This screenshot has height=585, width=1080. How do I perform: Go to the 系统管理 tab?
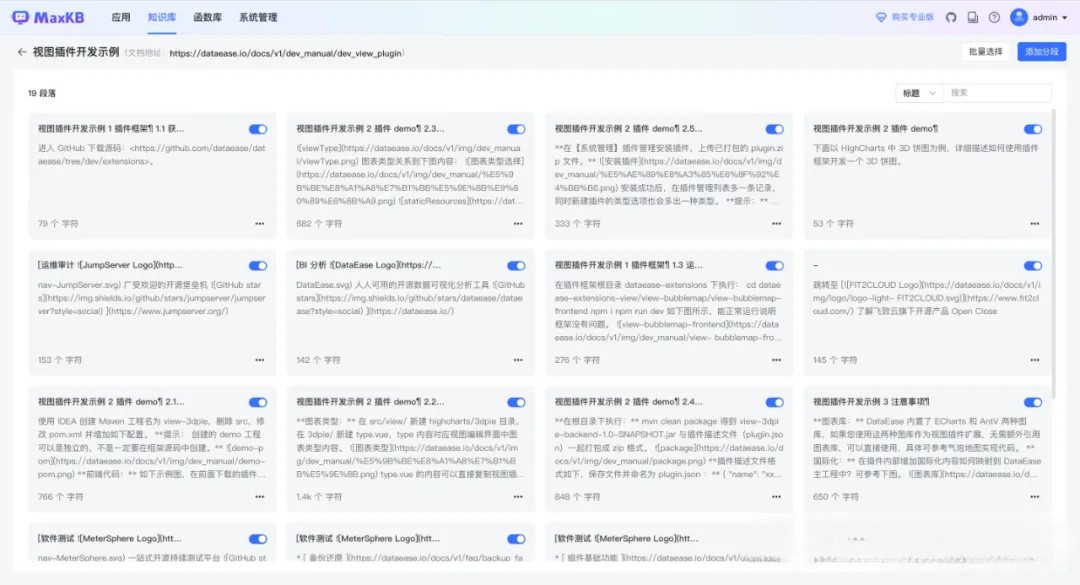258,17
